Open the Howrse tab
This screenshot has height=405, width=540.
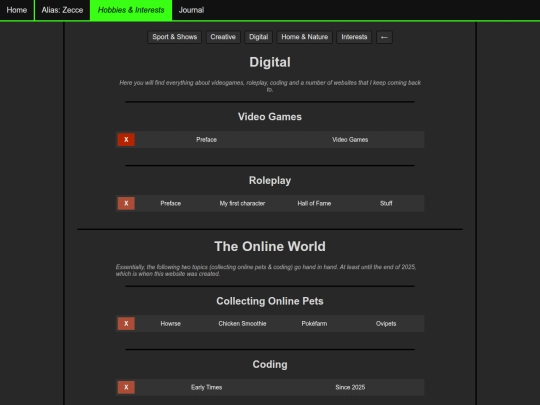click(x=170, y=323)
